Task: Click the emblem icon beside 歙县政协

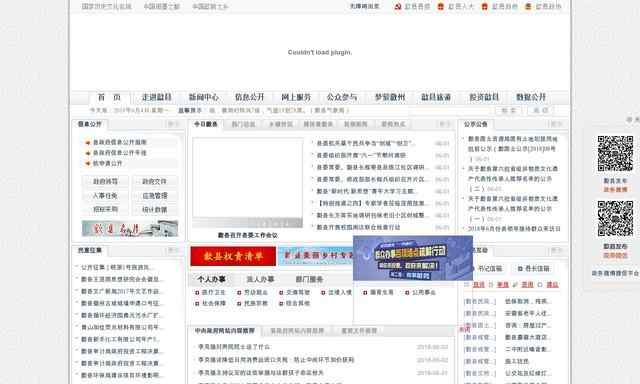Action: (528, 7)
